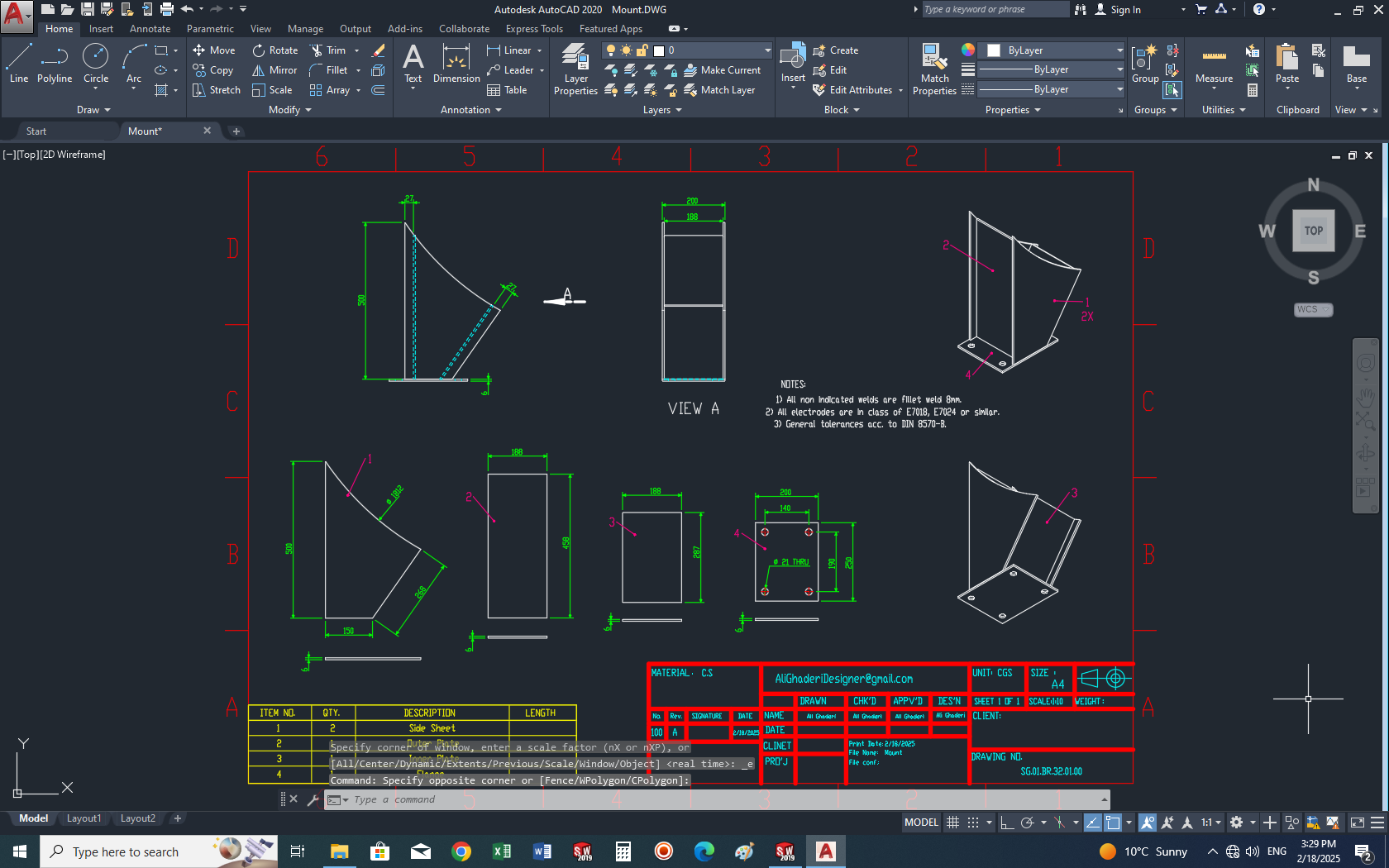The height and width of the screenshot is (868, 1389).
Task: Switch to the Annotate tab
Action: click(150, 29)
